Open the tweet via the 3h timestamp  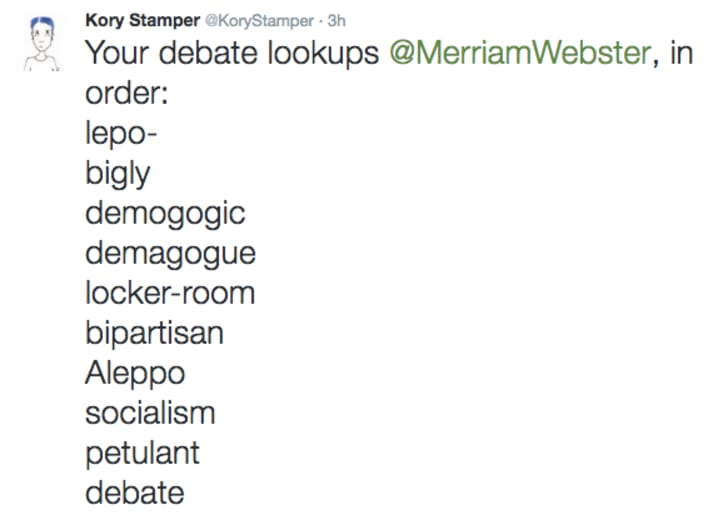click(337, 20)
